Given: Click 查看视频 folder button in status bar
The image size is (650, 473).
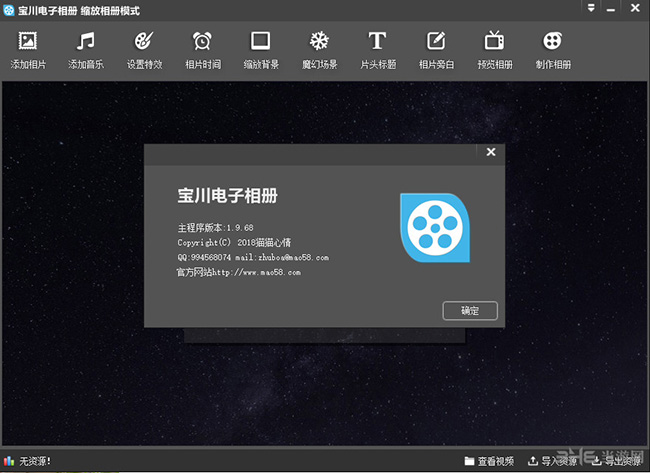Looking at the screenshot, I should click(x=489, y=461).
